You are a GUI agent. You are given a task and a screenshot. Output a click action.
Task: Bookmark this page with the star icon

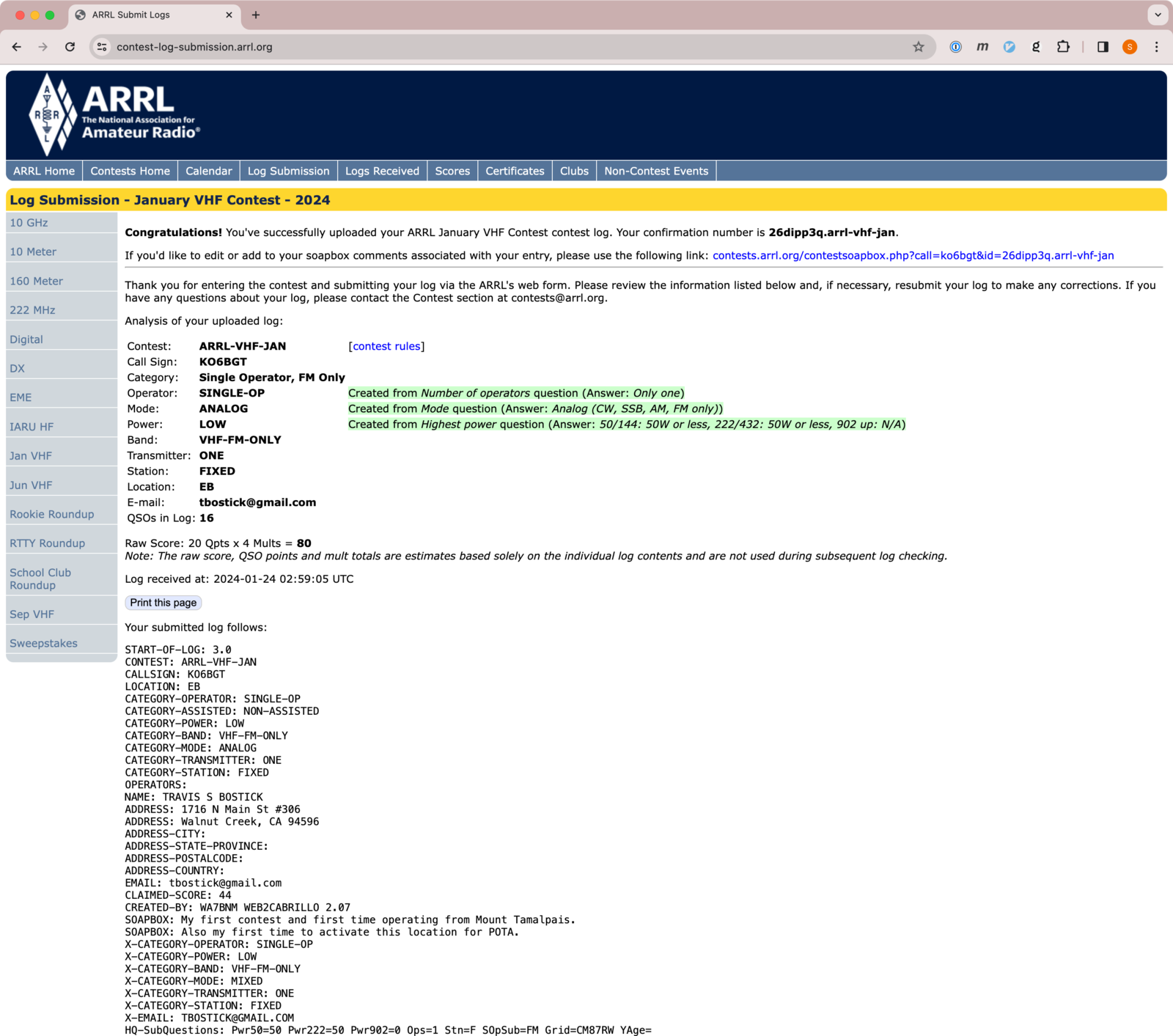919,47
